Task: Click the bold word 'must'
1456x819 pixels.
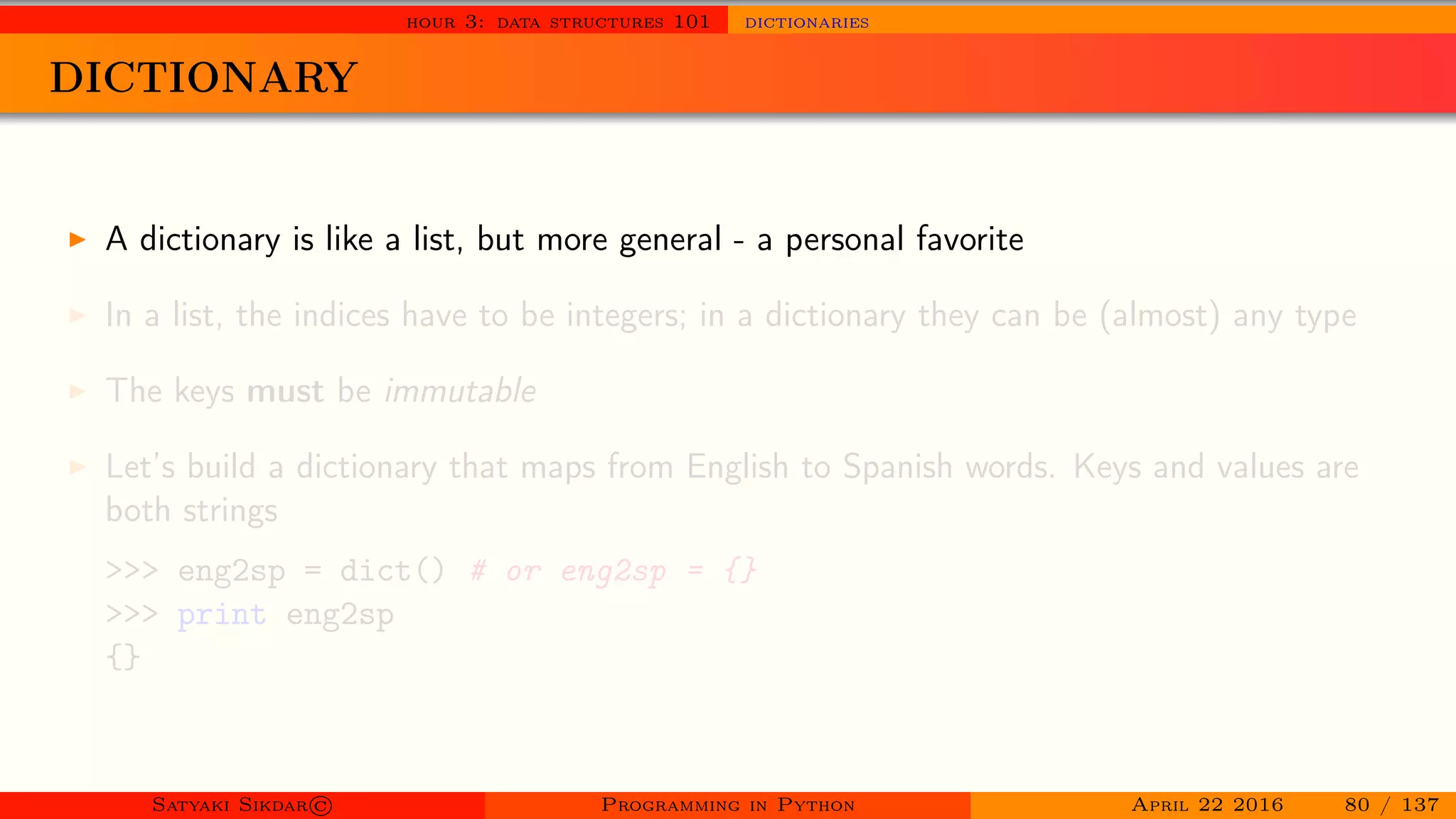Action: pos(285,392)
